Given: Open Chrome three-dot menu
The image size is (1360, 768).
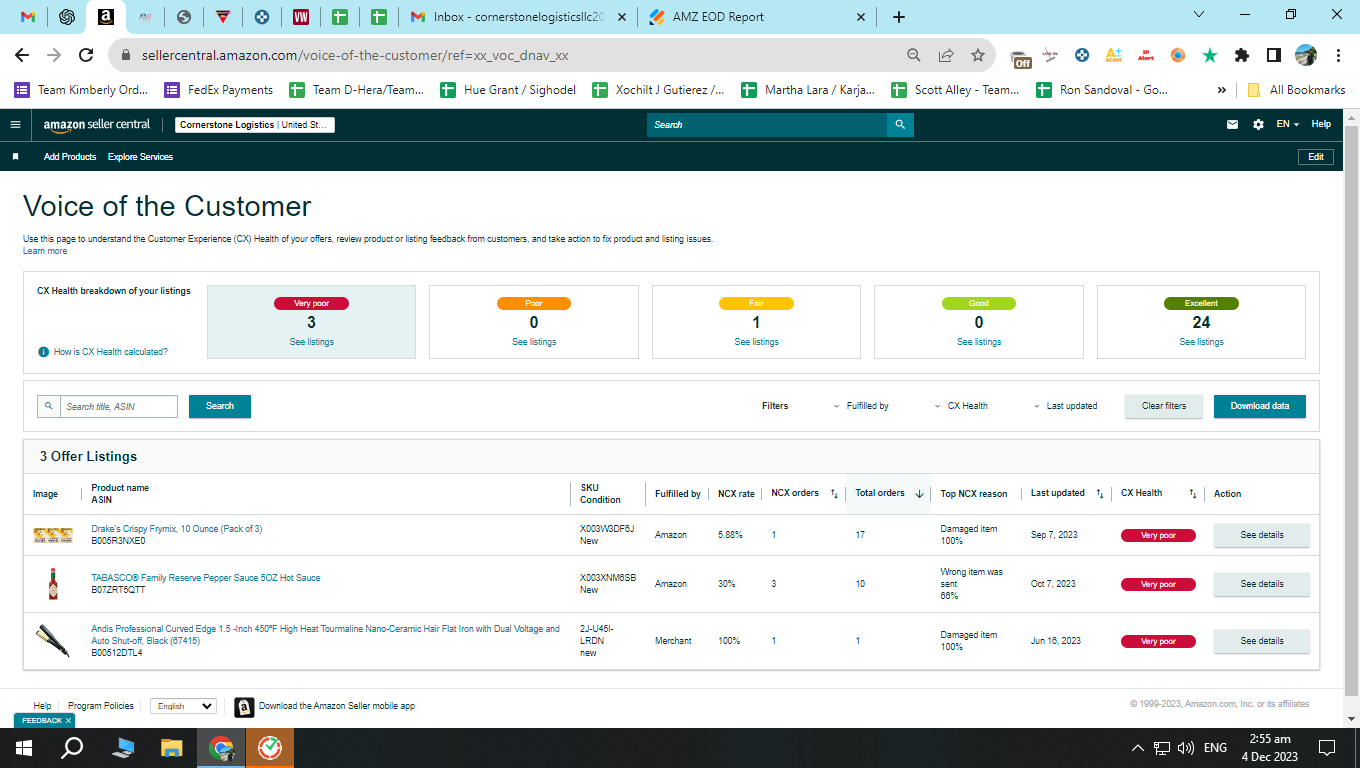Looking at the screenshot, I should (x=1338, y=55).
